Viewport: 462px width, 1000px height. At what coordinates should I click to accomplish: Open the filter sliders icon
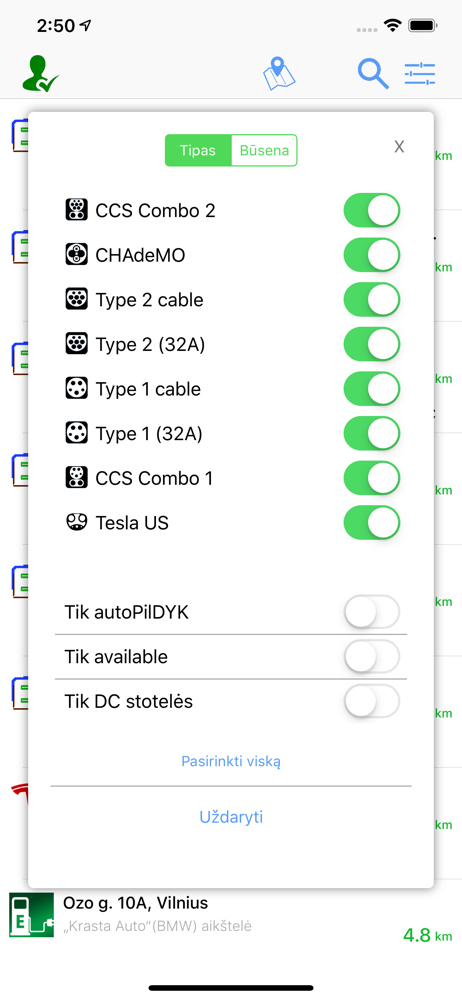pyautogui.click(x=420, y=74)
